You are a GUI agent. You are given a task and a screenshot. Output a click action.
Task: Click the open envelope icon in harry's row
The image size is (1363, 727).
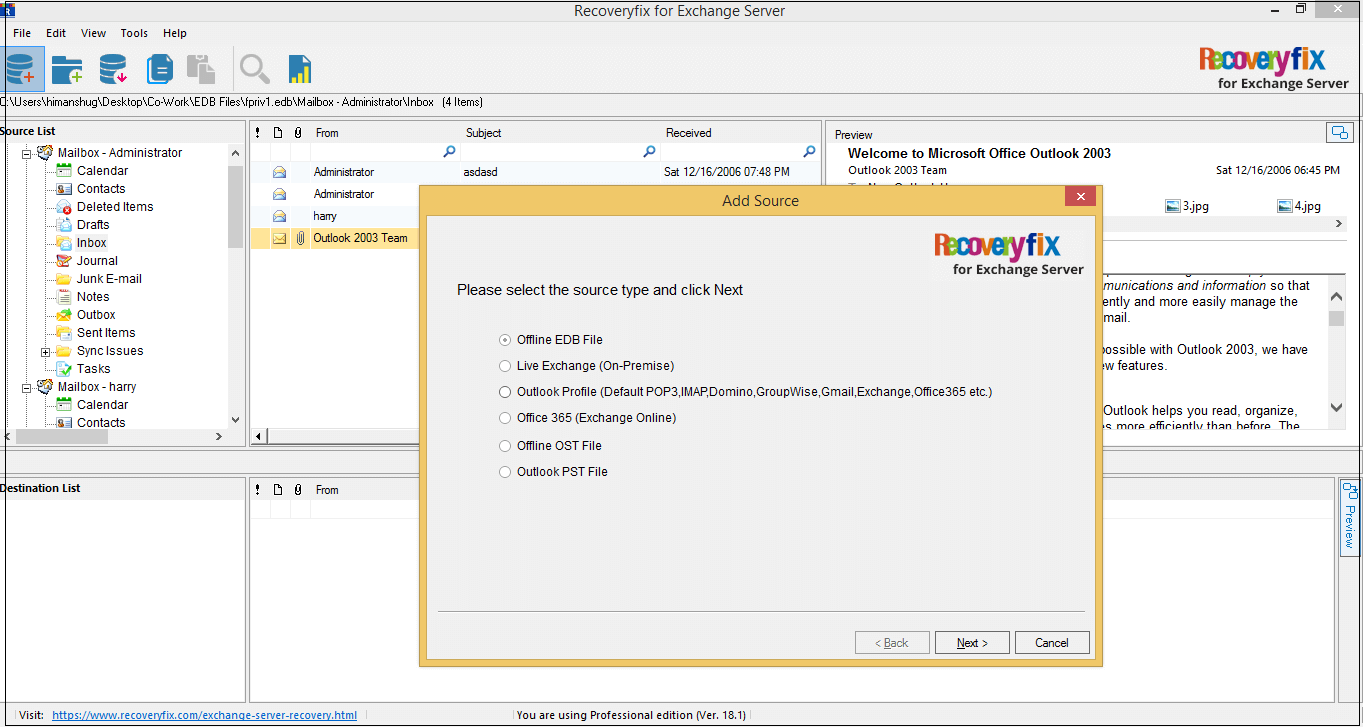tap(279, 216)
